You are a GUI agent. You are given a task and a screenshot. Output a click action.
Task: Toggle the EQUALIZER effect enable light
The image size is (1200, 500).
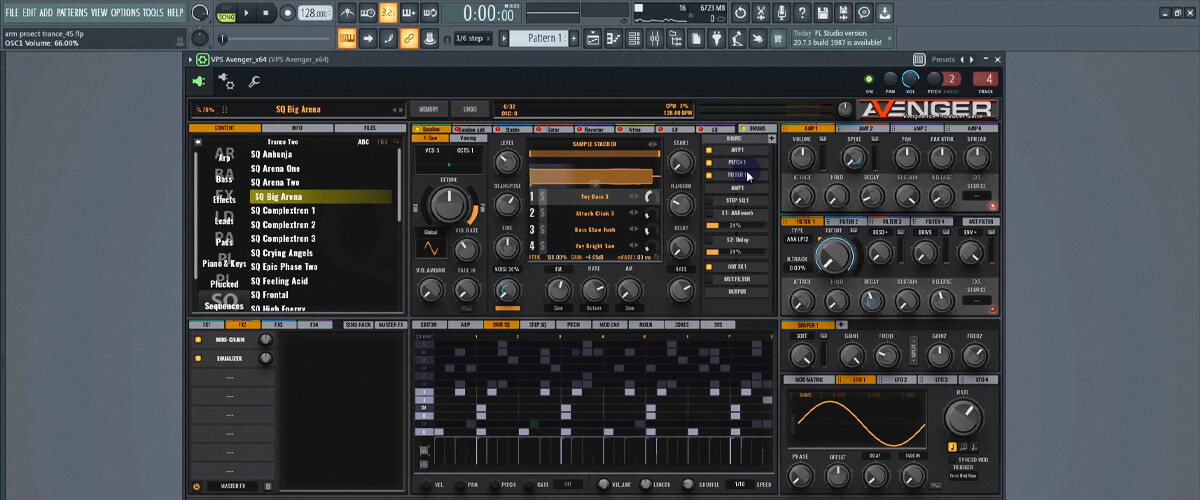pyautogui.click(x=197, y=358)
